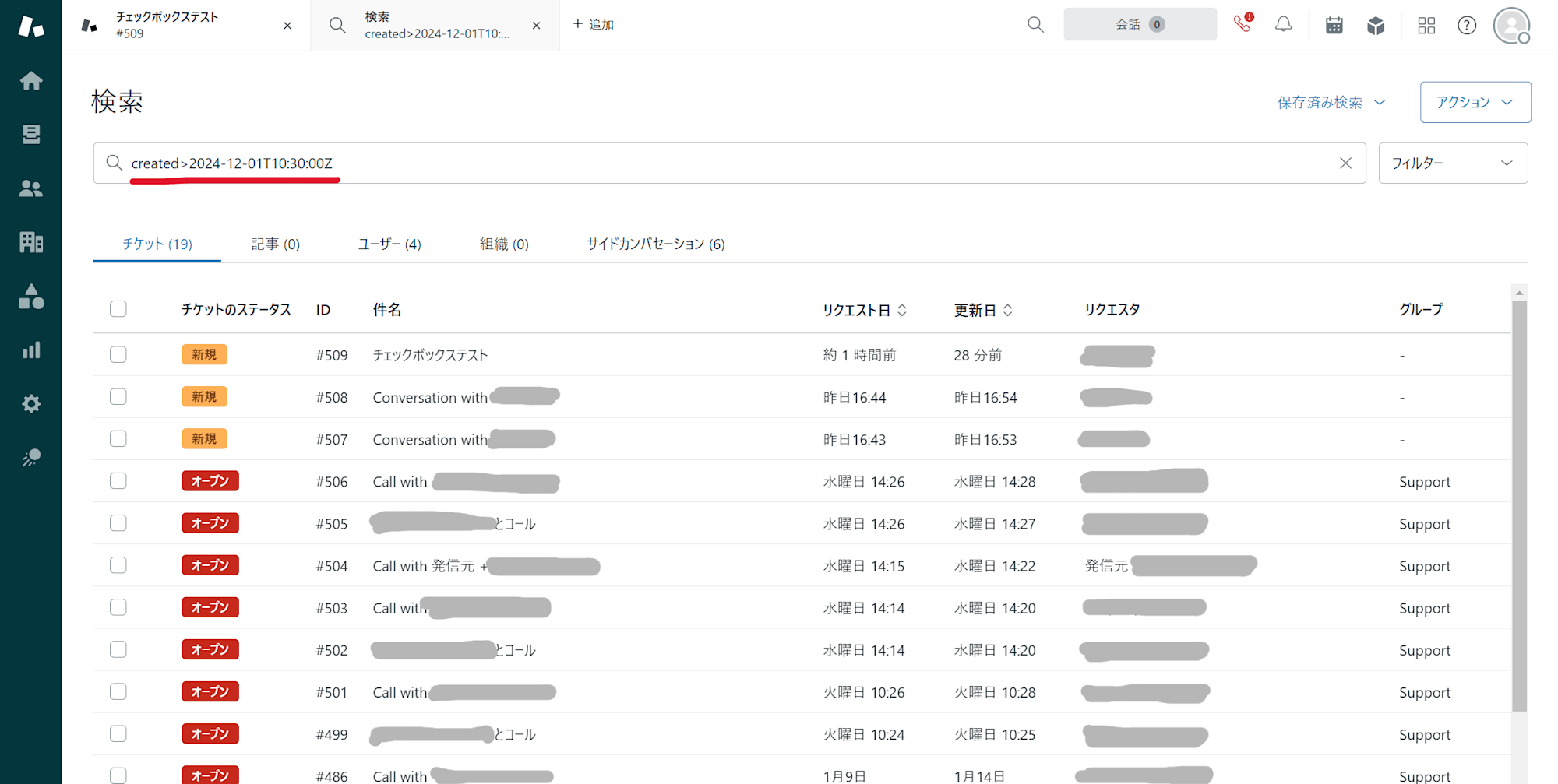Check the box for ticket #502

(x=118, y=649)
